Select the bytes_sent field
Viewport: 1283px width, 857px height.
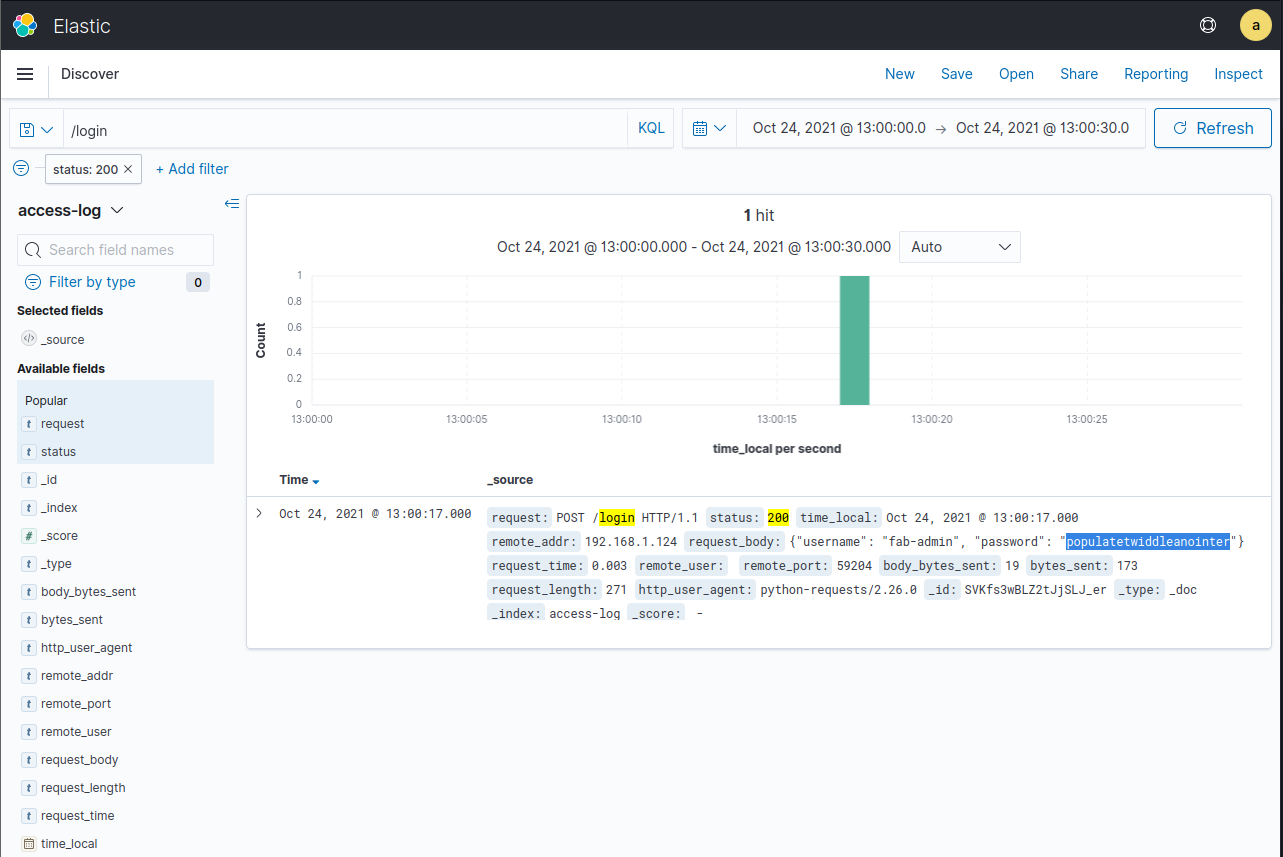pos(72,620)
